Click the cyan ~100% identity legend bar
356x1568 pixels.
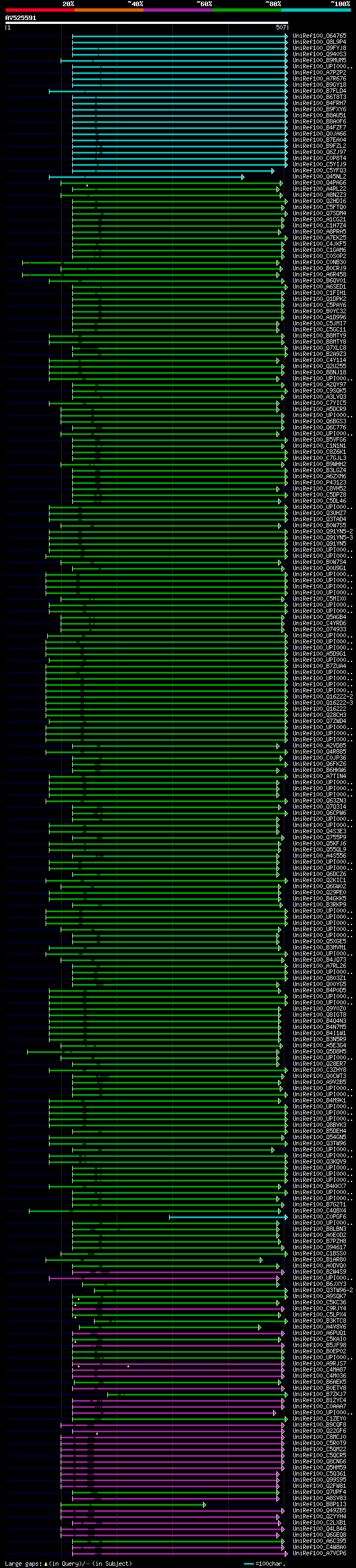(316, 10)
